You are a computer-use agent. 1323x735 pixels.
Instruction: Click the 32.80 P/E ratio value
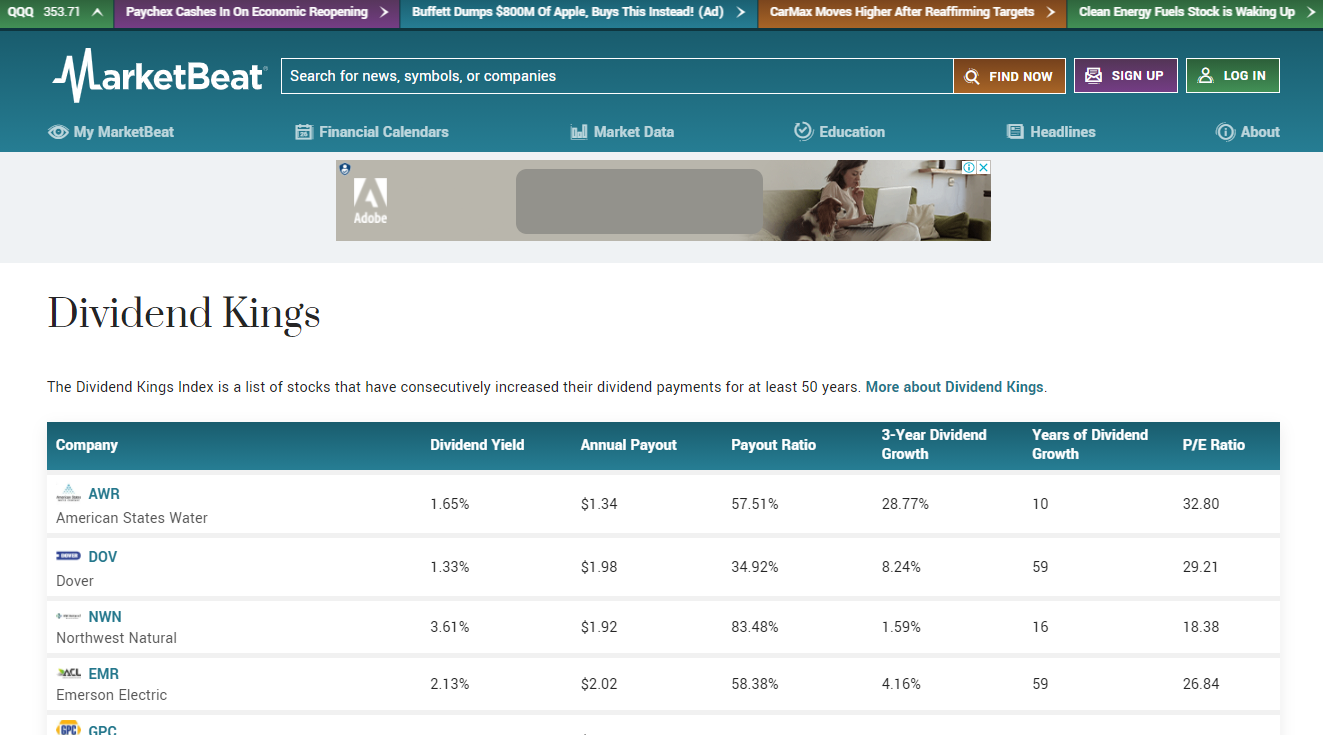1201,504
